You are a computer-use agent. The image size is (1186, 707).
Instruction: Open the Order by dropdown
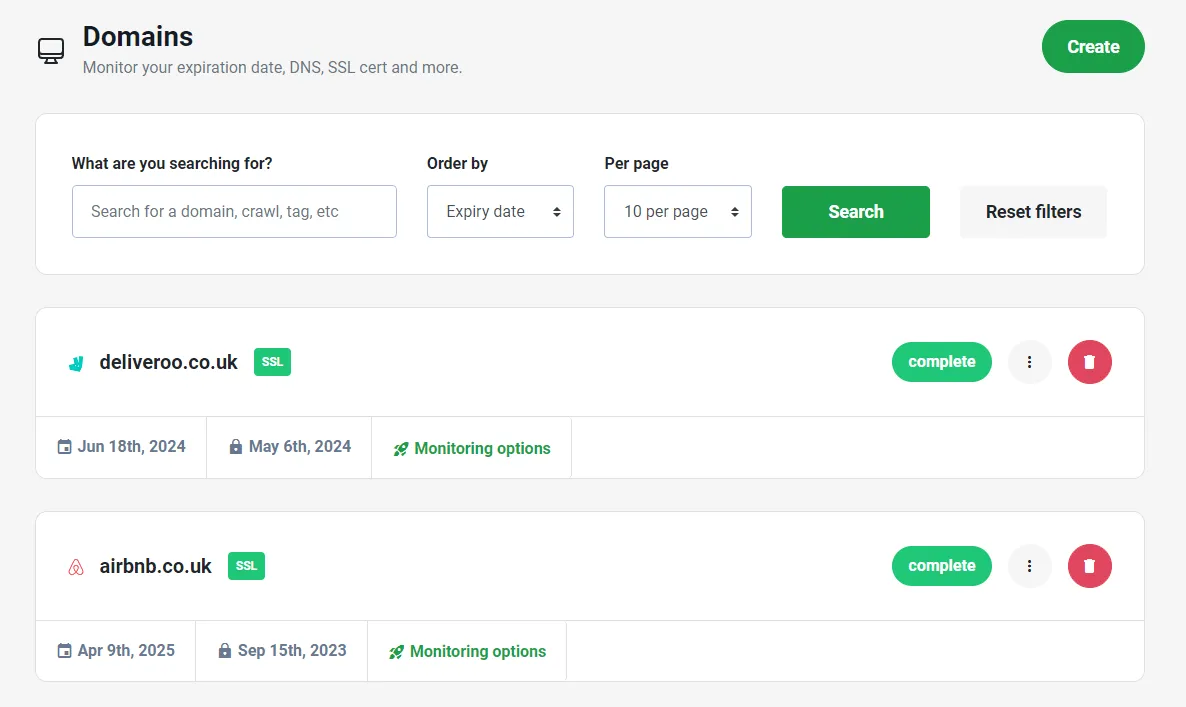coord(500,211)
